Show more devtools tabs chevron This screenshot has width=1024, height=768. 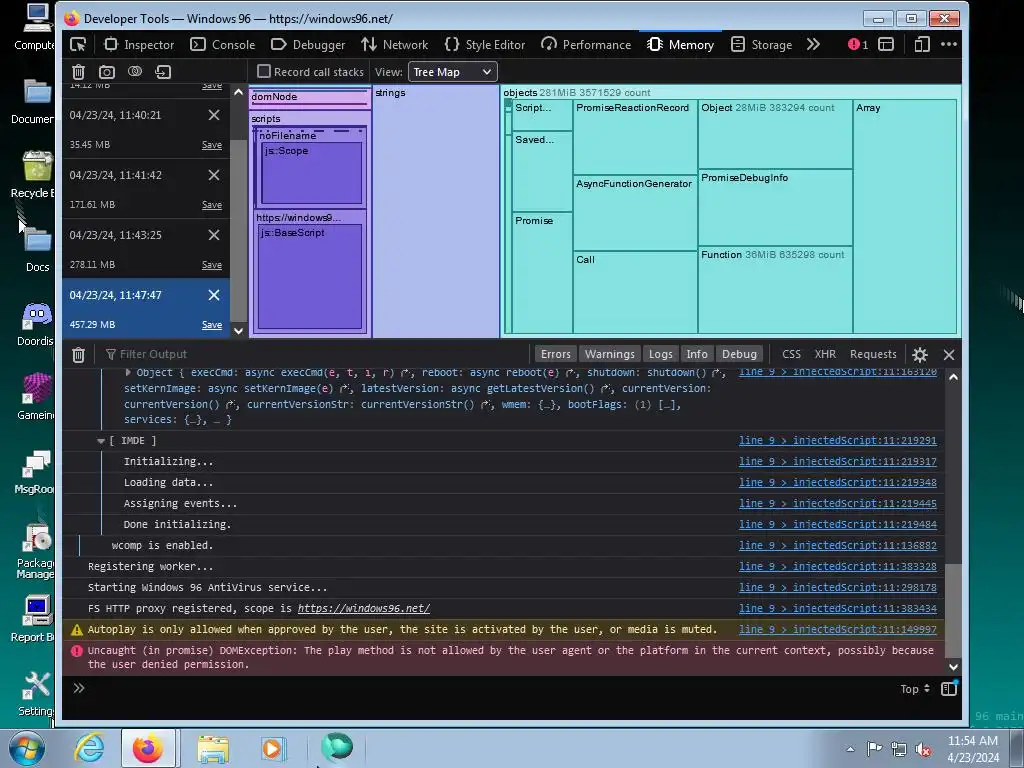click(x=813, y=44)
